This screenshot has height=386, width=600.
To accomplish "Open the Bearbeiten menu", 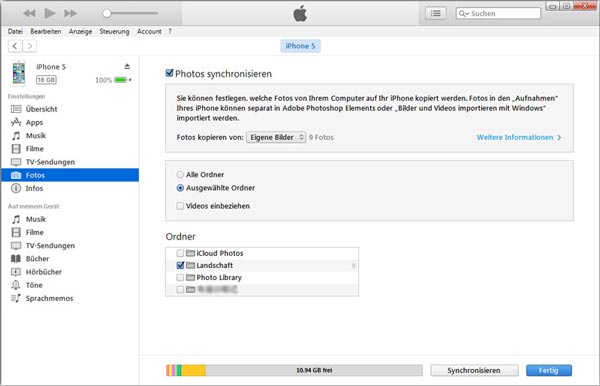I will [x=46, y=31].
